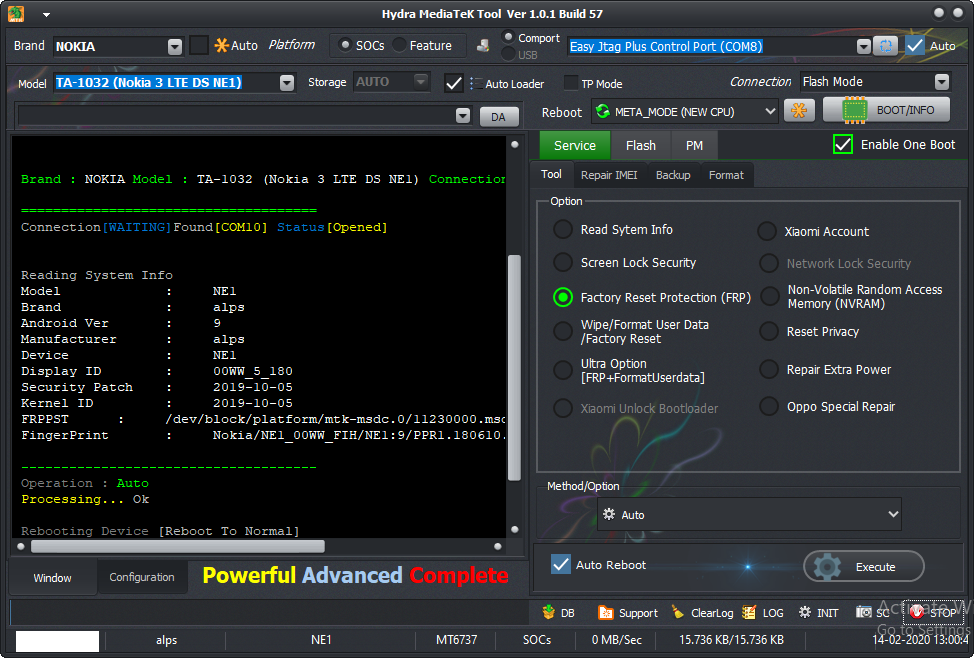This screenshot has width=974, height=658.
Task: Select Repair Extra Power option
Action: pos(769,370)
